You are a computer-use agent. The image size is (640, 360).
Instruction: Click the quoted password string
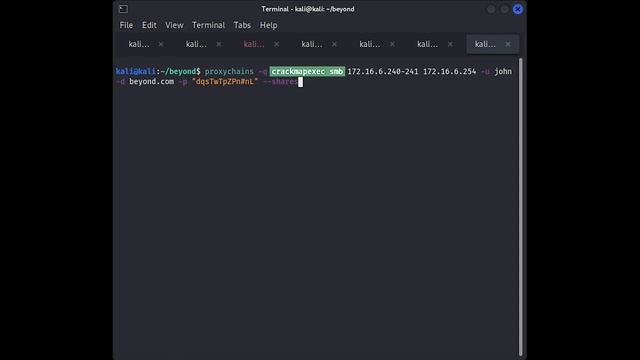[x=225, y=82]
